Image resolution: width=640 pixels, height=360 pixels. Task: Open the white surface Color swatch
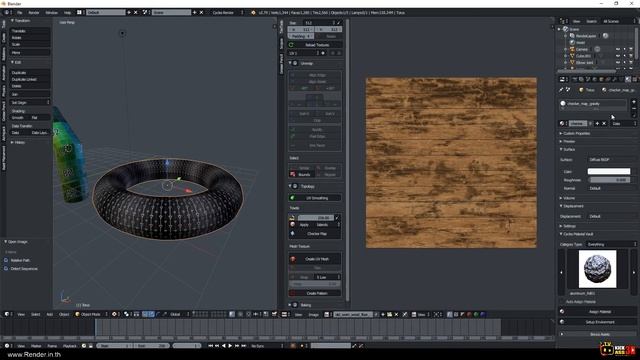pyautogui.click(x=609, y=171)
